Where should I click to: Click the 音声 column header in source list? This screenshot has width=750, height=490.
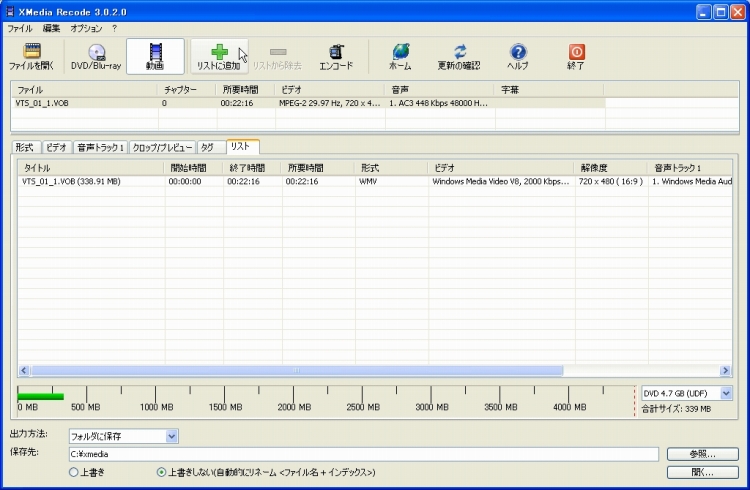coord(440,89)
